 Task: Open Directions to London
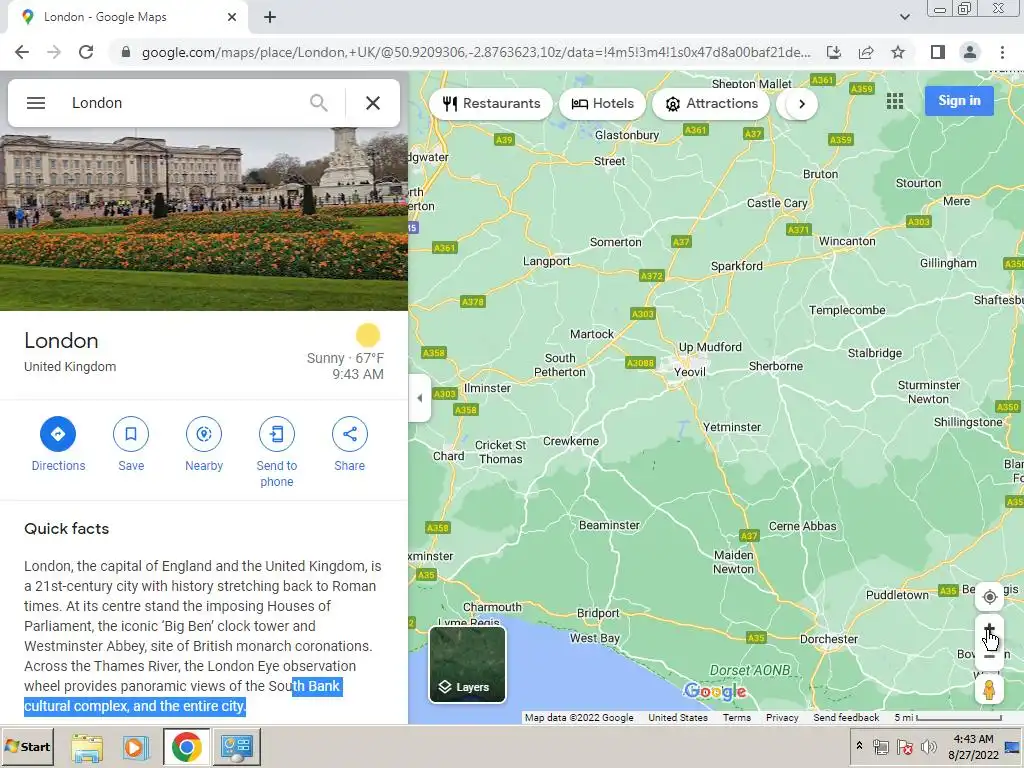click(x=58, y=444)
